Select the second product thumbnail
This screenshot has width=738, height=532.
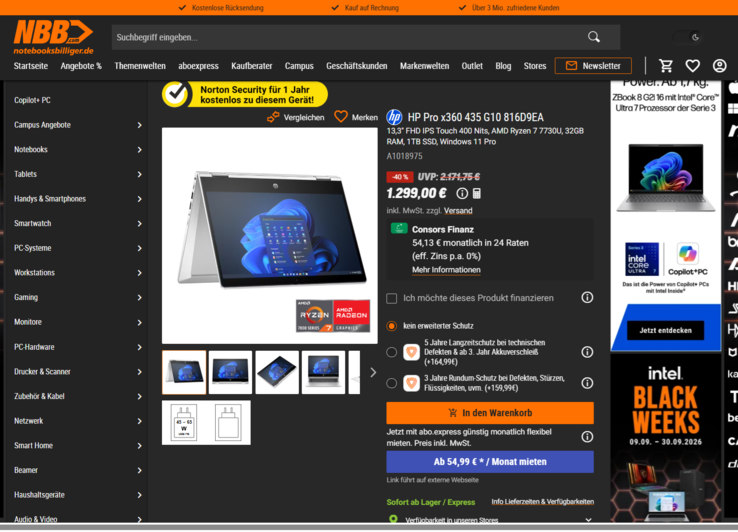(230, 372)
